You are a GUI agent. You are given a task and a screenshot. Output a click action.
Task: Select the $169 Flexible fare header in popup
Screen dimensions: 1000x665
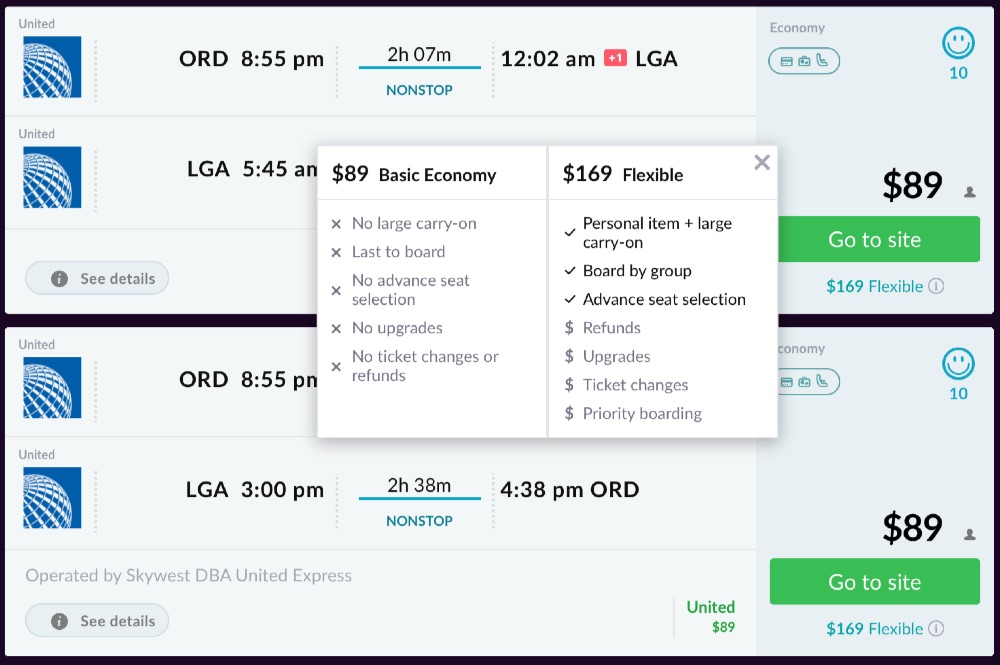(x=623, y=174)
